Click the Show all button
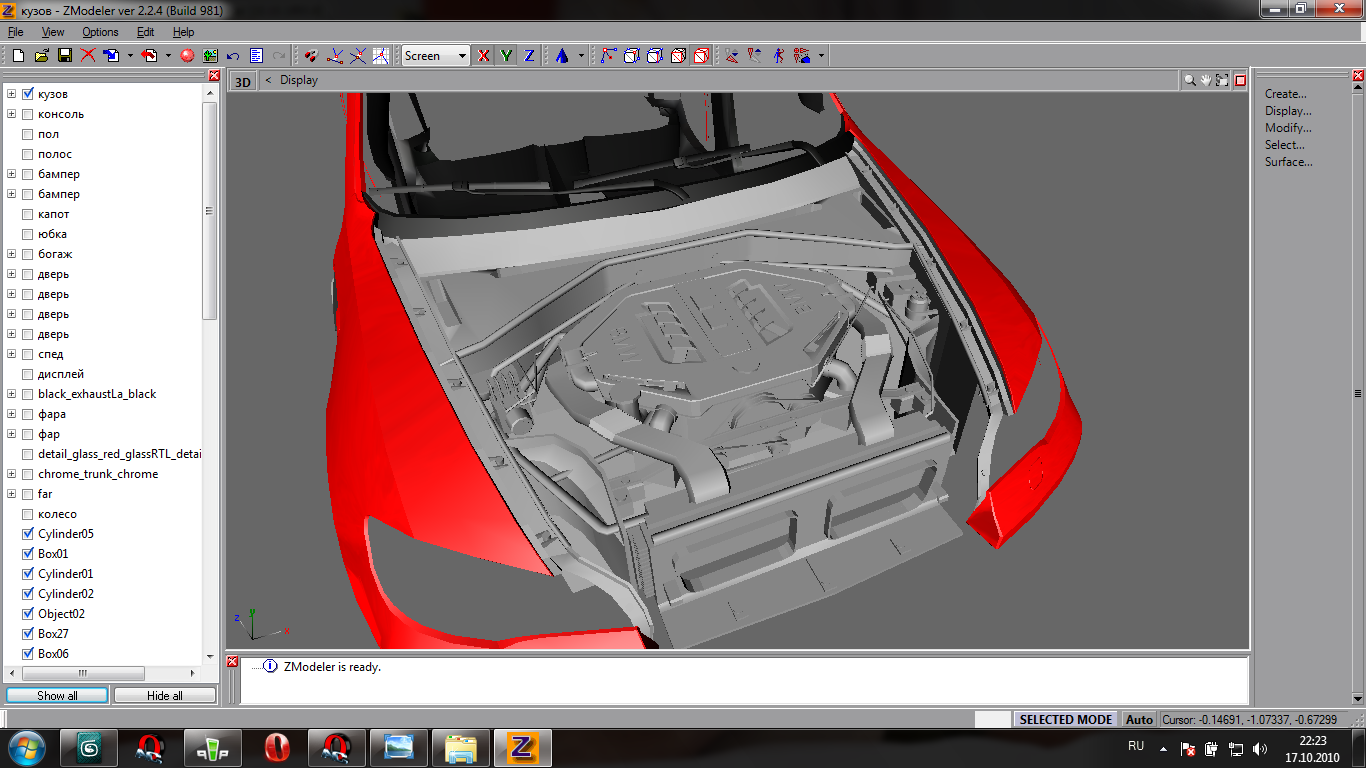This screenshot has height=768, width=1366. point(57,695)
